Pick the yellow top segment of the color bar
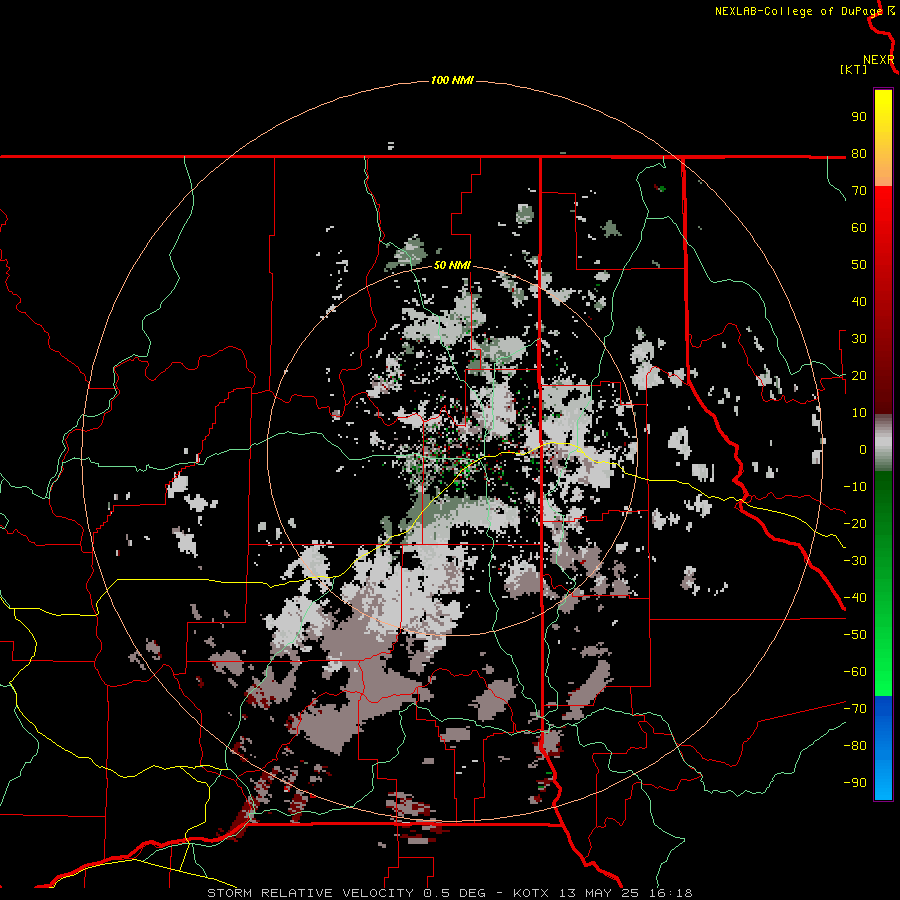Viewport: 900px width, 900px height. coord(883,138)
